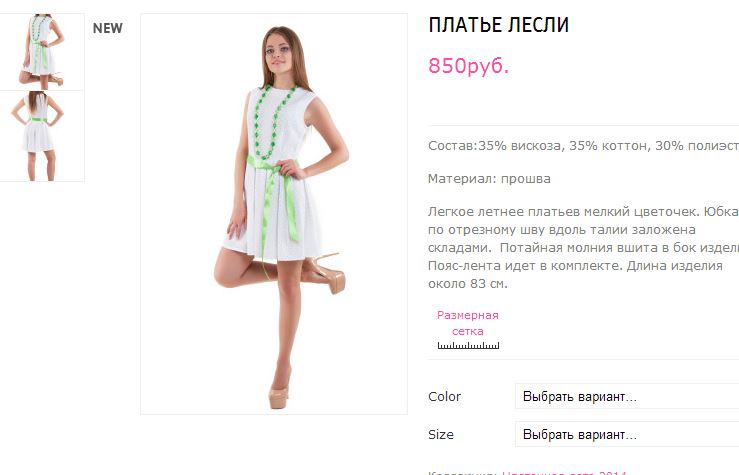
Task: Click the ПЛАТЬЕ ЛЕСЛИ product title
Action: 499,25
